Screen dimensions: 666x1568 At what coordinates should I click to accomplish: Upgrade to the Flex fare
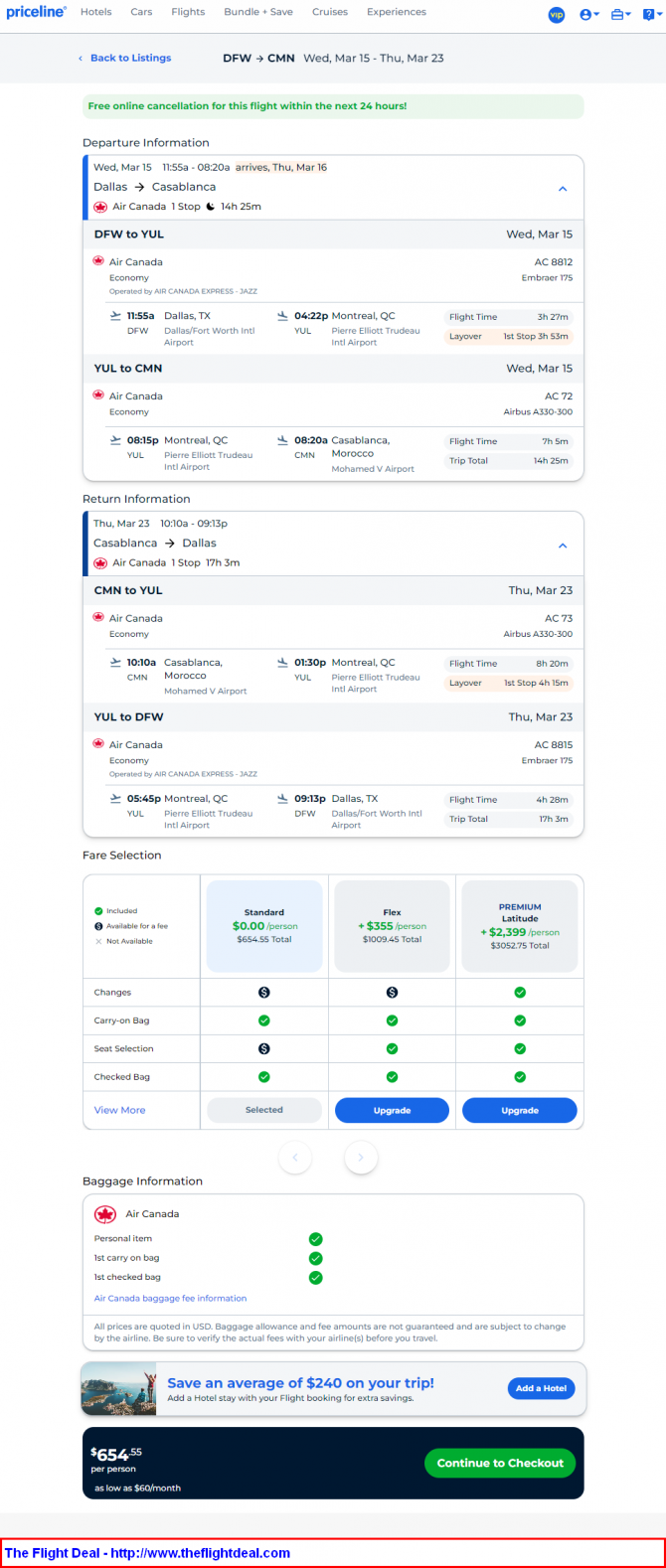tap(392, 1110)
